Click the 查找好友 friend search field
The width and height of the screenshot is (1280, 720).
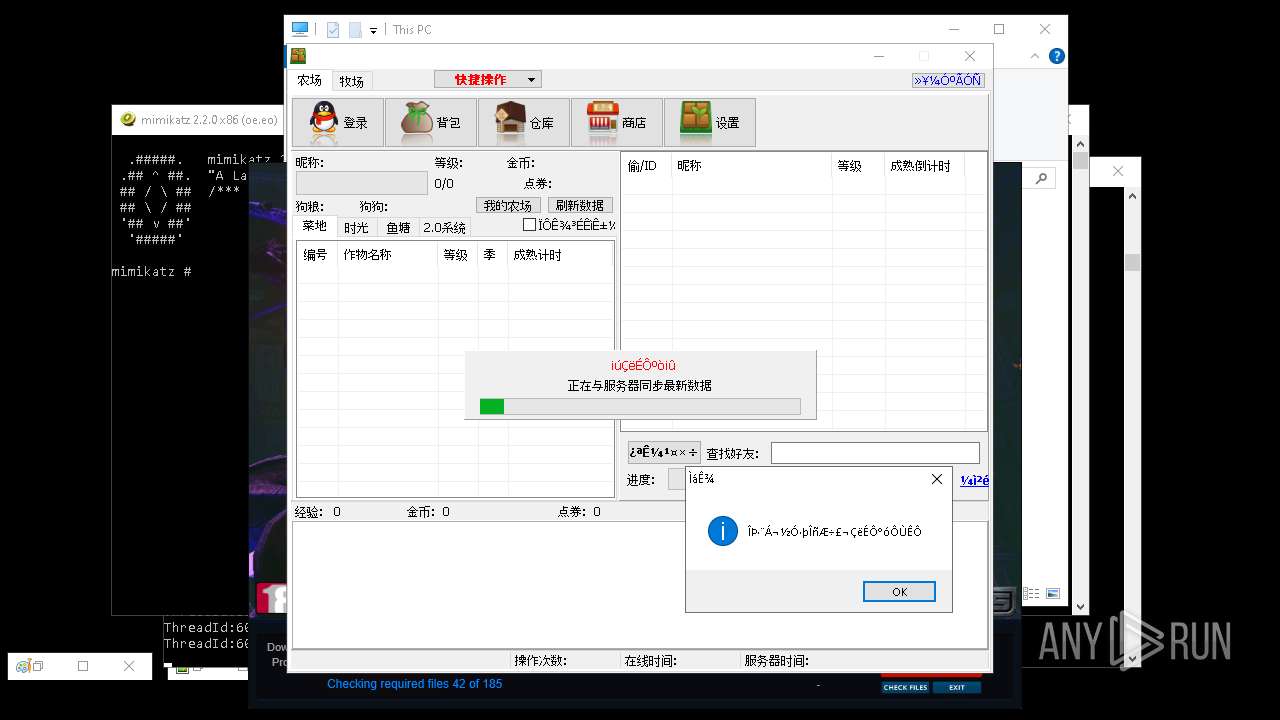click(875, 453)
